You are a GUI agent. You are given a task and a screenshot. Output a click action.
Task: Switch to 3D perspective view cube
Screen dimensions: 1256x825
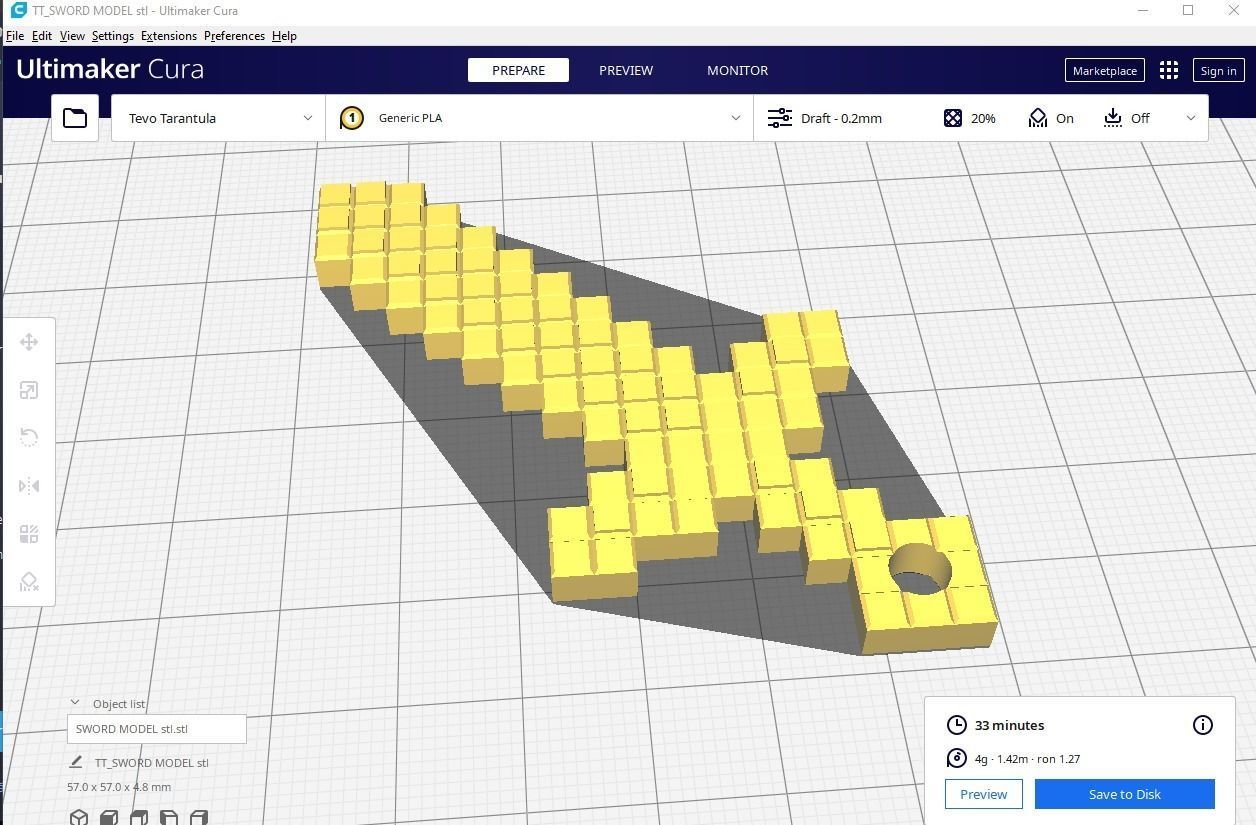pyautogui.click(x=79, y=817)
